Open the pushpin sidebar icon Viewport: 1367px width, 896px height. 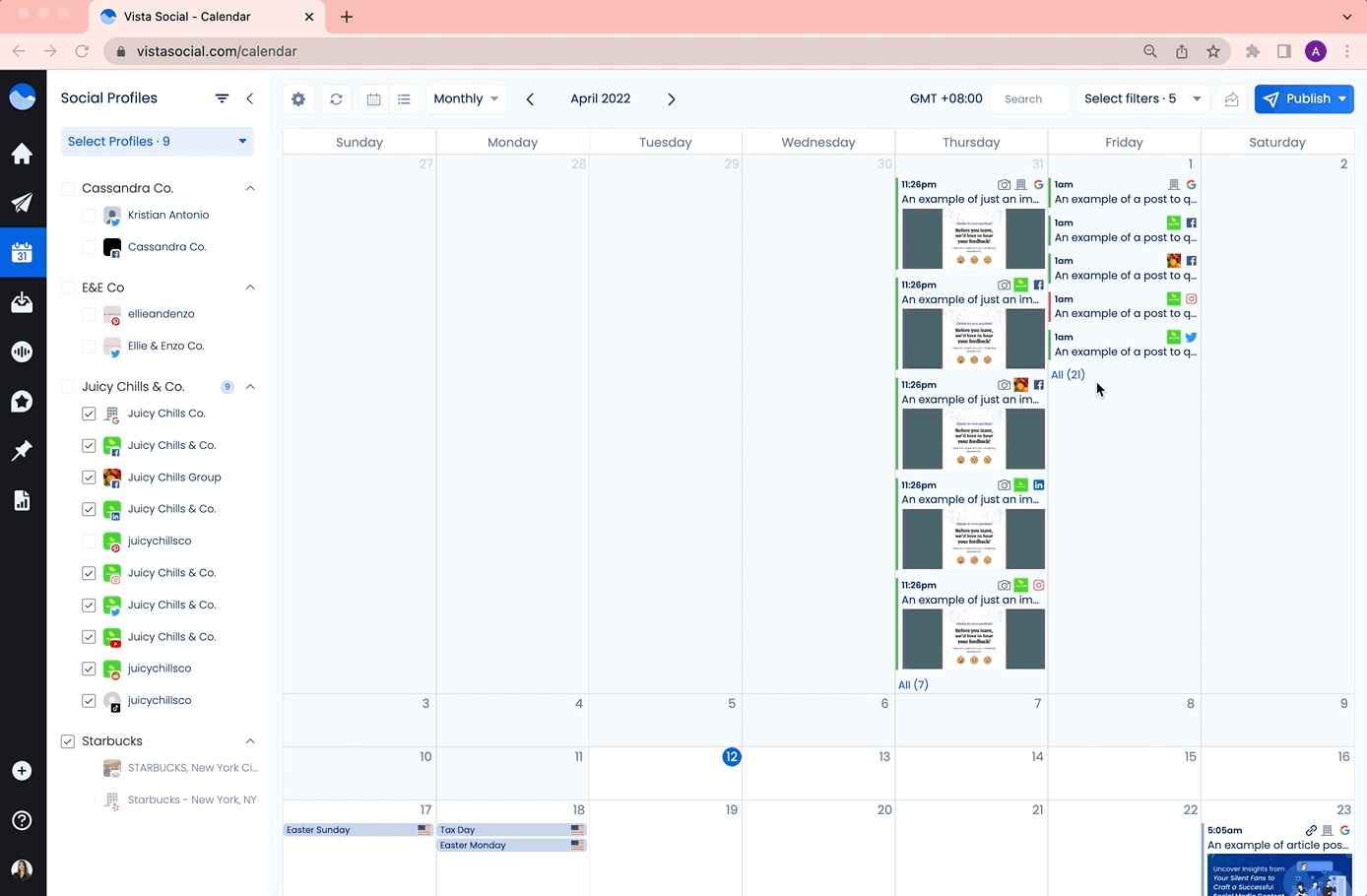(22, 450)
